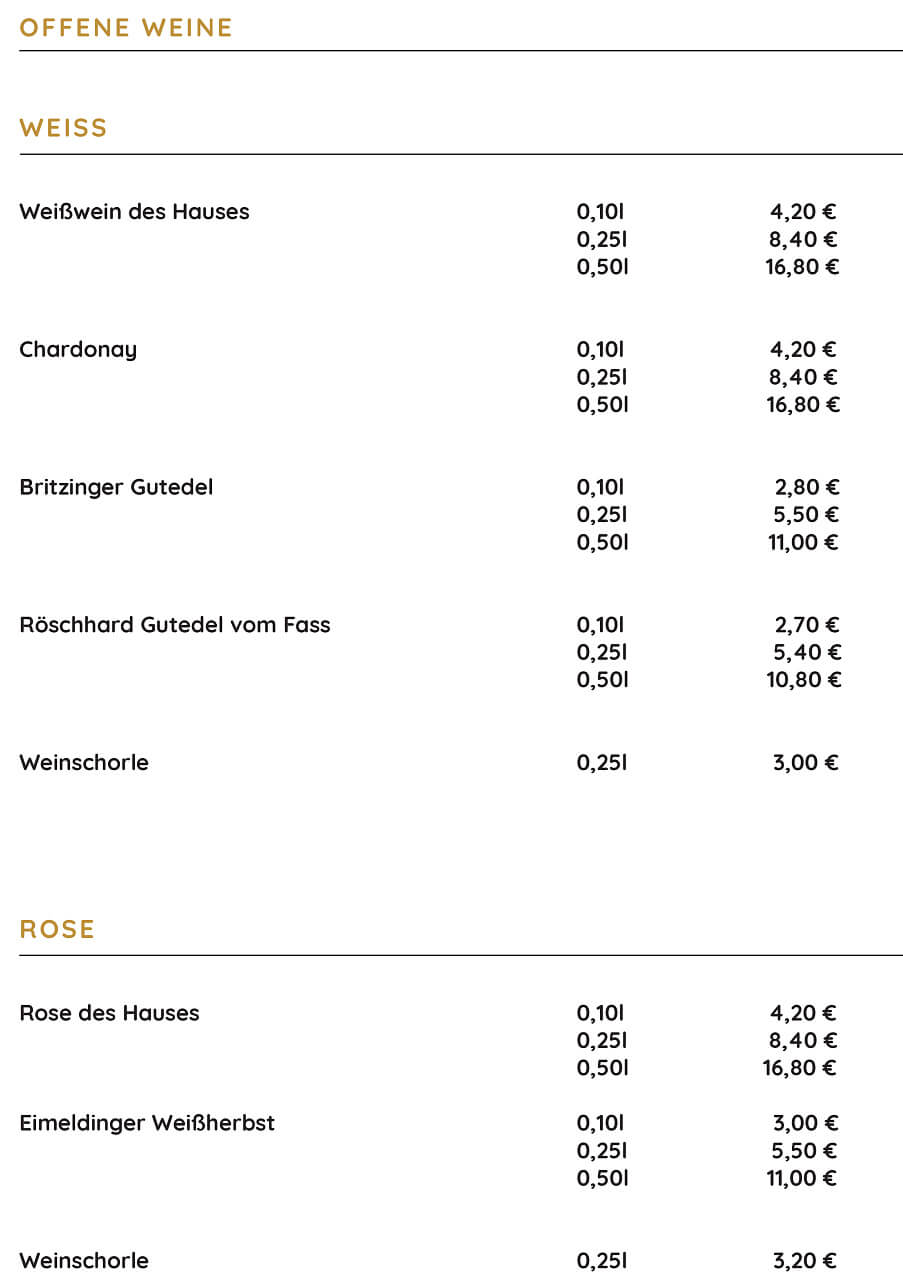Click the 3,00 € Eimeldinger Weißherbst price

[805, 1123]
